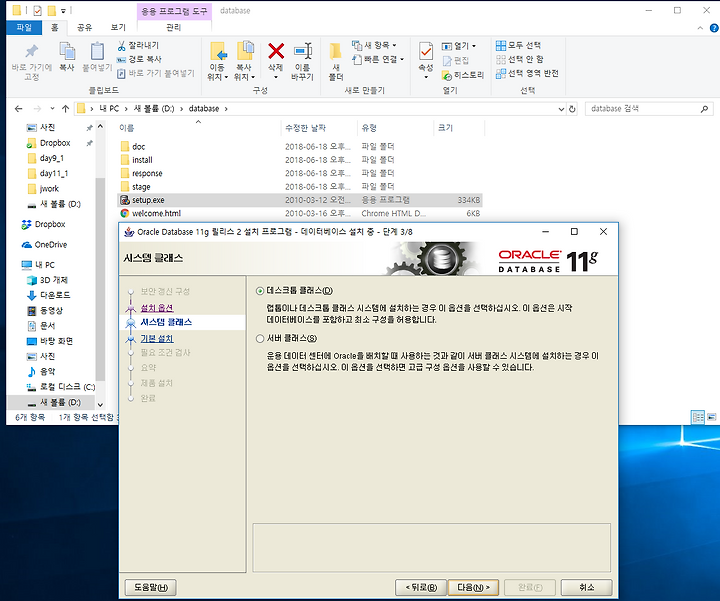Select the Desktop Class (데스크톱 클래스) radio button
This screenshot has width=720, height=601.
pyautogui.click(x=260, y=291)
